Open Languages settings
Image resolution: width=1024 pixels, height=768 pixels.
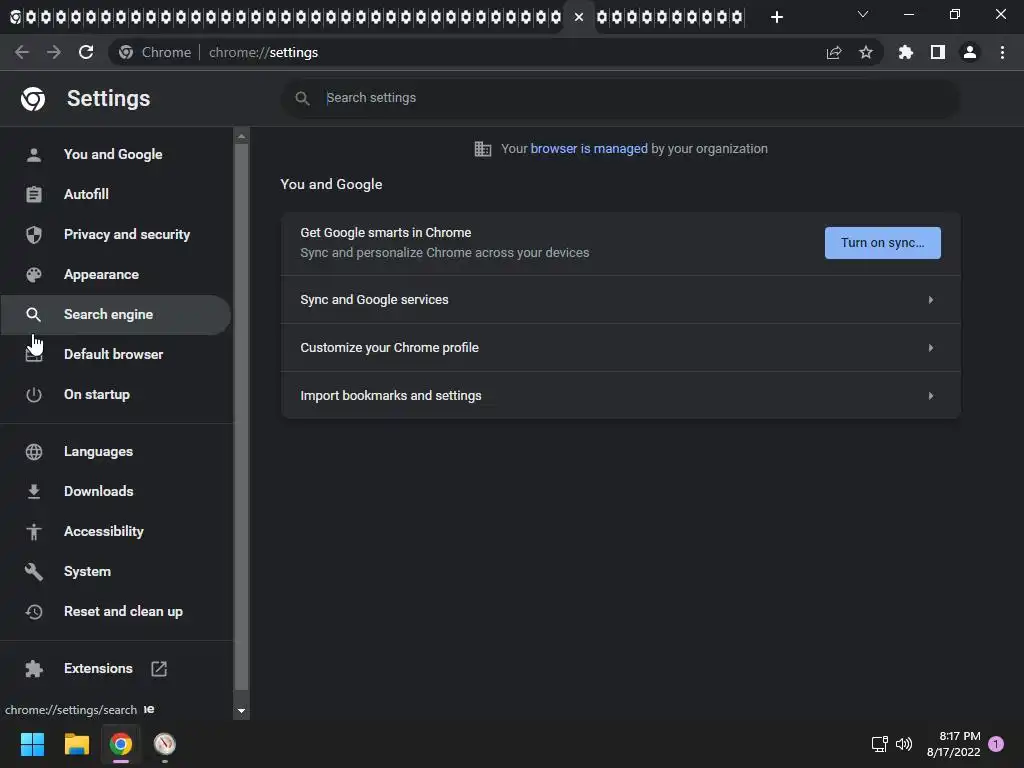(99, 452)
